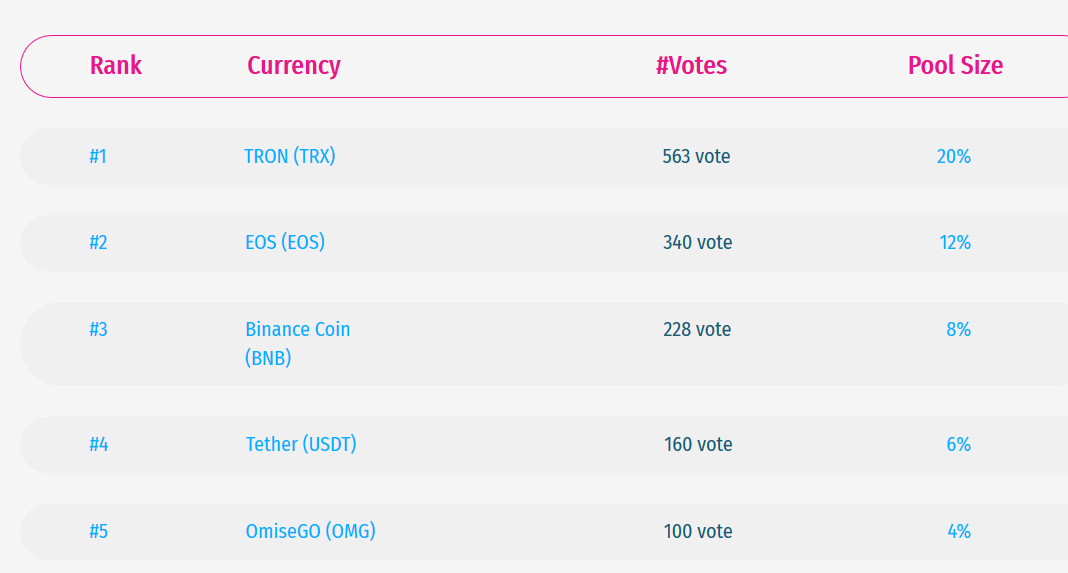Click the 12% pool size value
Screen dimensions: 1068x573
click(x=954, y=243)
